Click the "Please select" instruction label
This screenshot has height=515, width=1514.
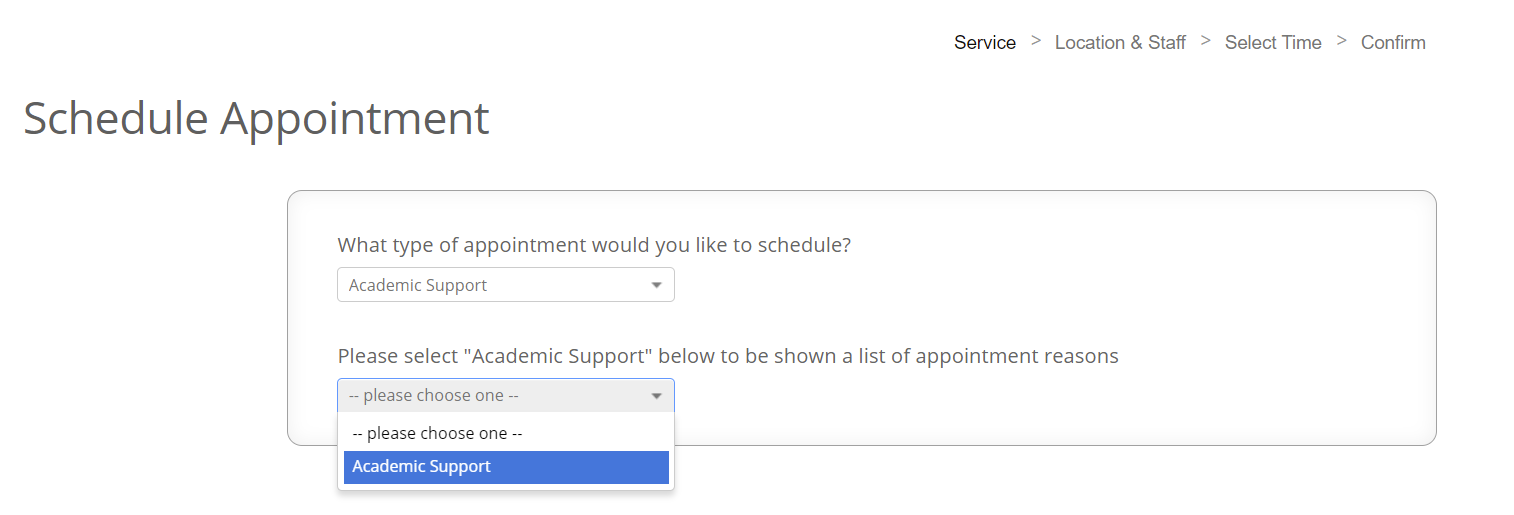728,356
